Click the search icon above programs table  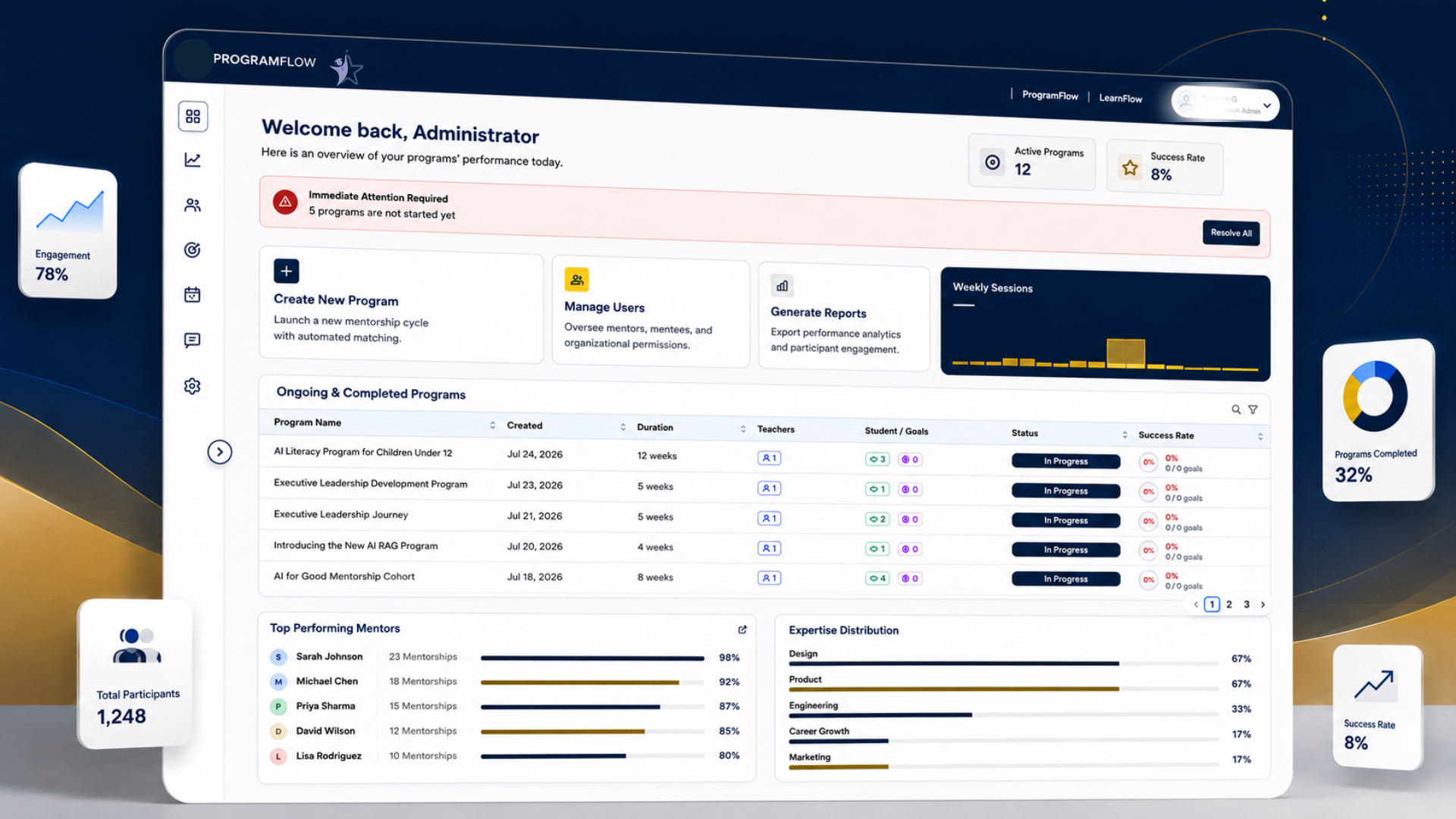[x=1236, y=409]
